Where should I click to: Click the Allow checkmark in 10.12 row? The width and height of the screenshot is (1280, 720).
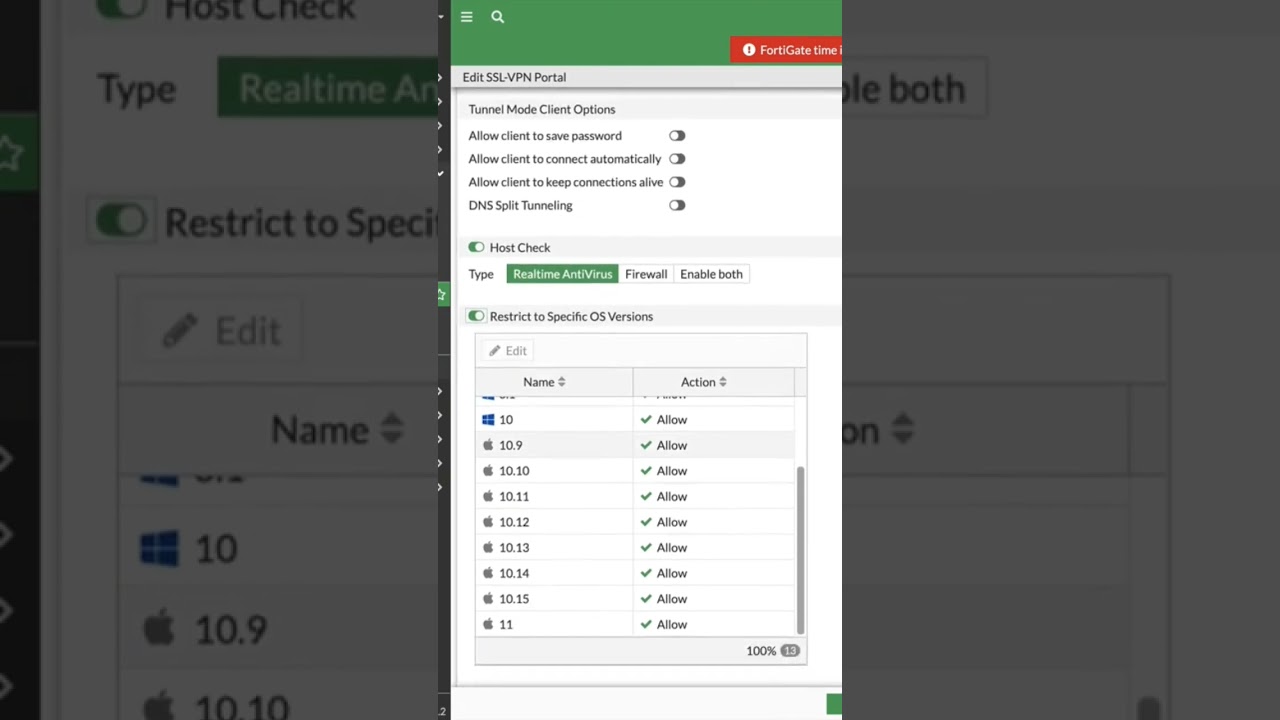click(x=646, y=522)
